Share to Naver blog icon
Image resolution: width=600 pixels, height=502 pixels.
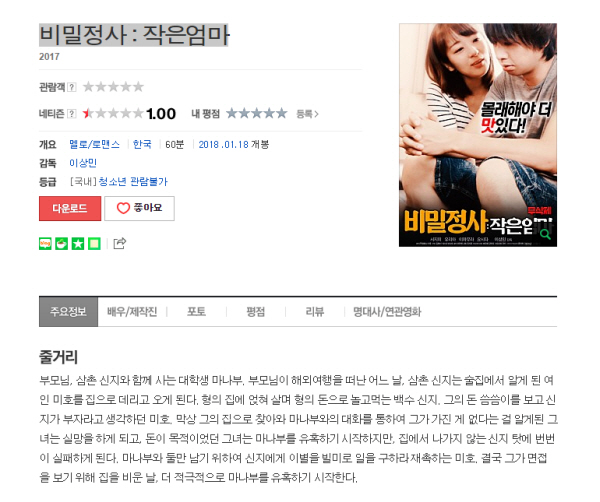pyautogui.click(x=45, y=243)
